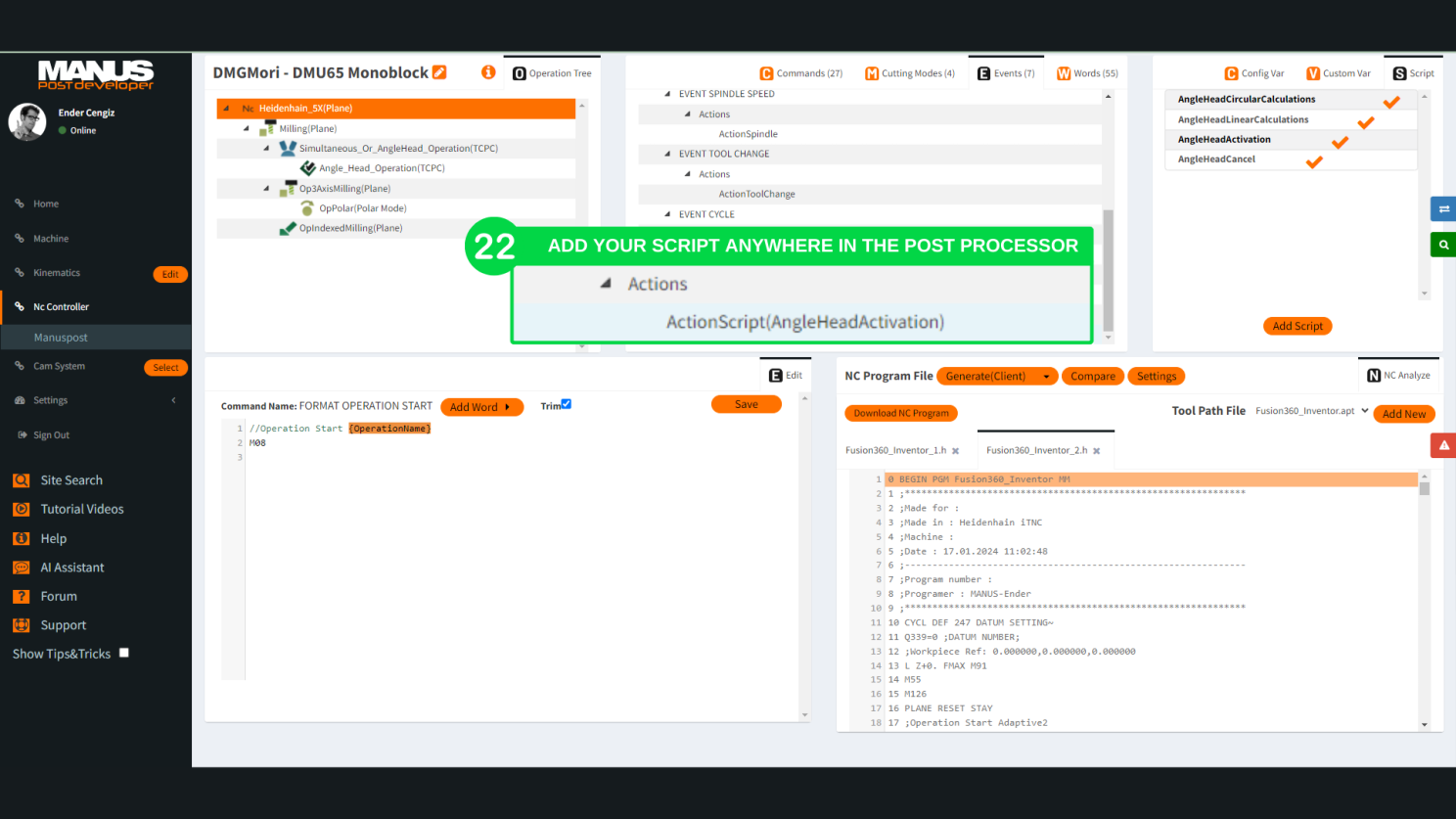Open the AI Assistant from sidebar
Viewport: 1456px width, 819px height.
point(71,568)
